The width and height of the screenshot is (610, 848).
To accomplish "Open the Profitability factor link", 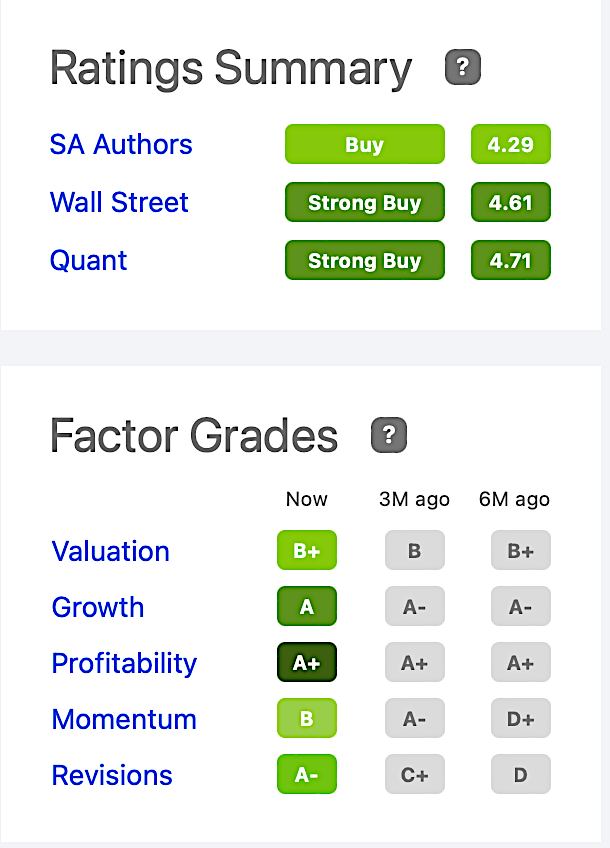I will coord(124,663).
